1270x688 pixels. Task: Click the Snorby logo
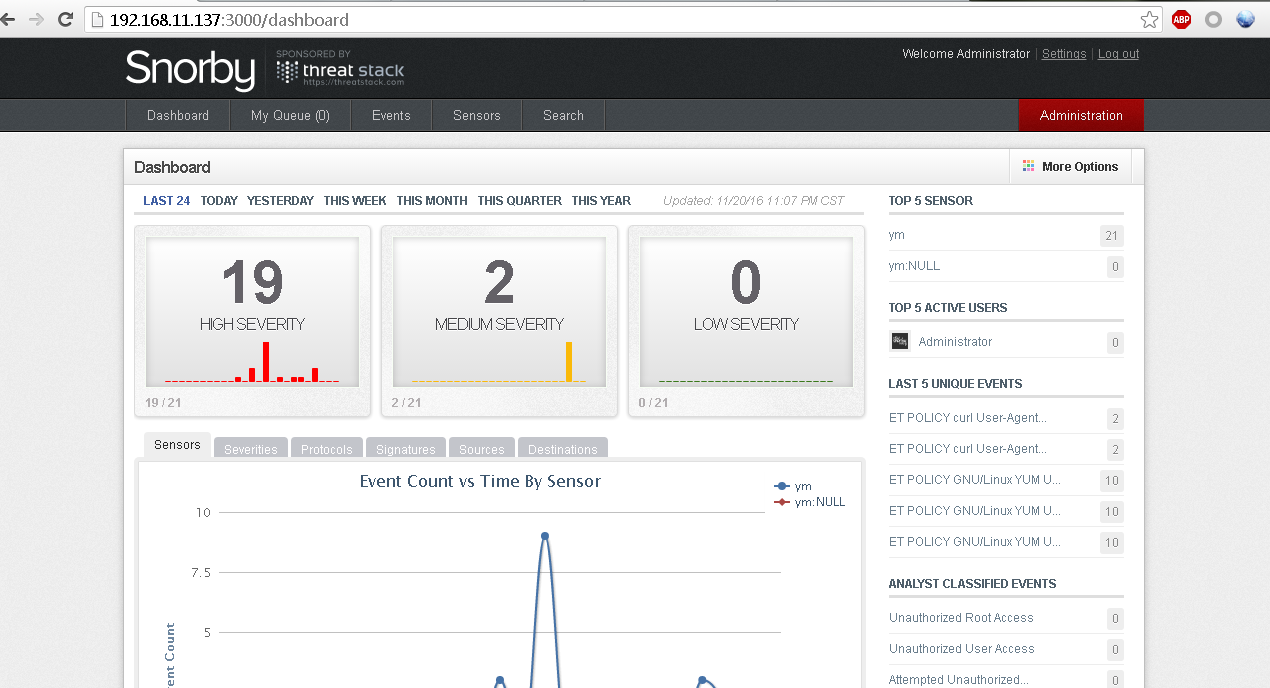(190, 70)
